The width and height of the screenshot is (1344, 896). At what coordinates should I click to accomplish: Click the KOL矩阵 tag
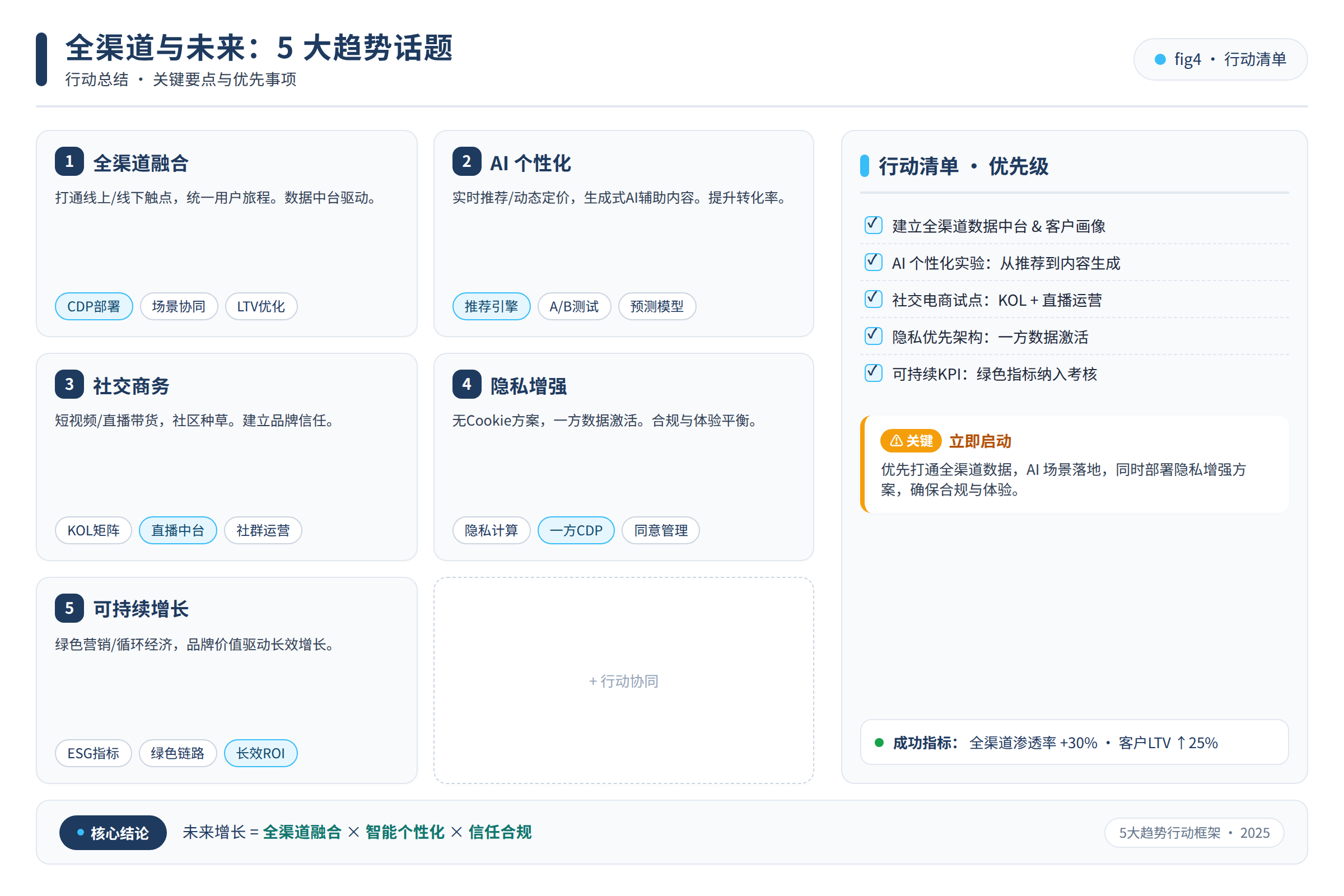pyautogui.click(x=94, y=530)
